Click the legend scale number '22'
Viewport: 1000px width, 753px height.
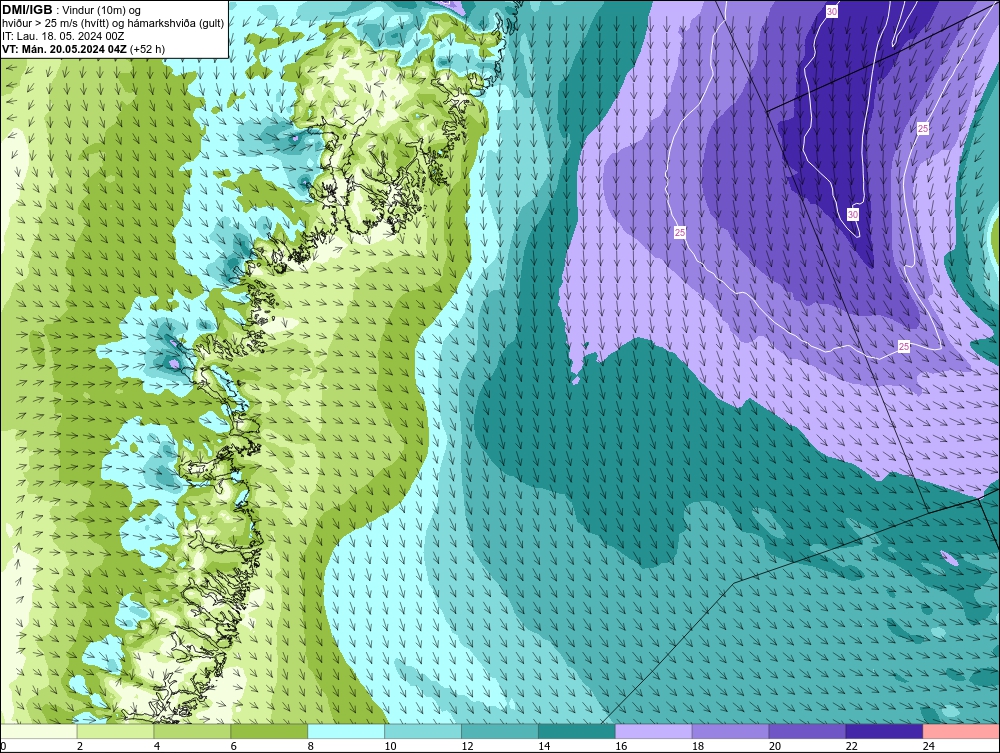852,746
